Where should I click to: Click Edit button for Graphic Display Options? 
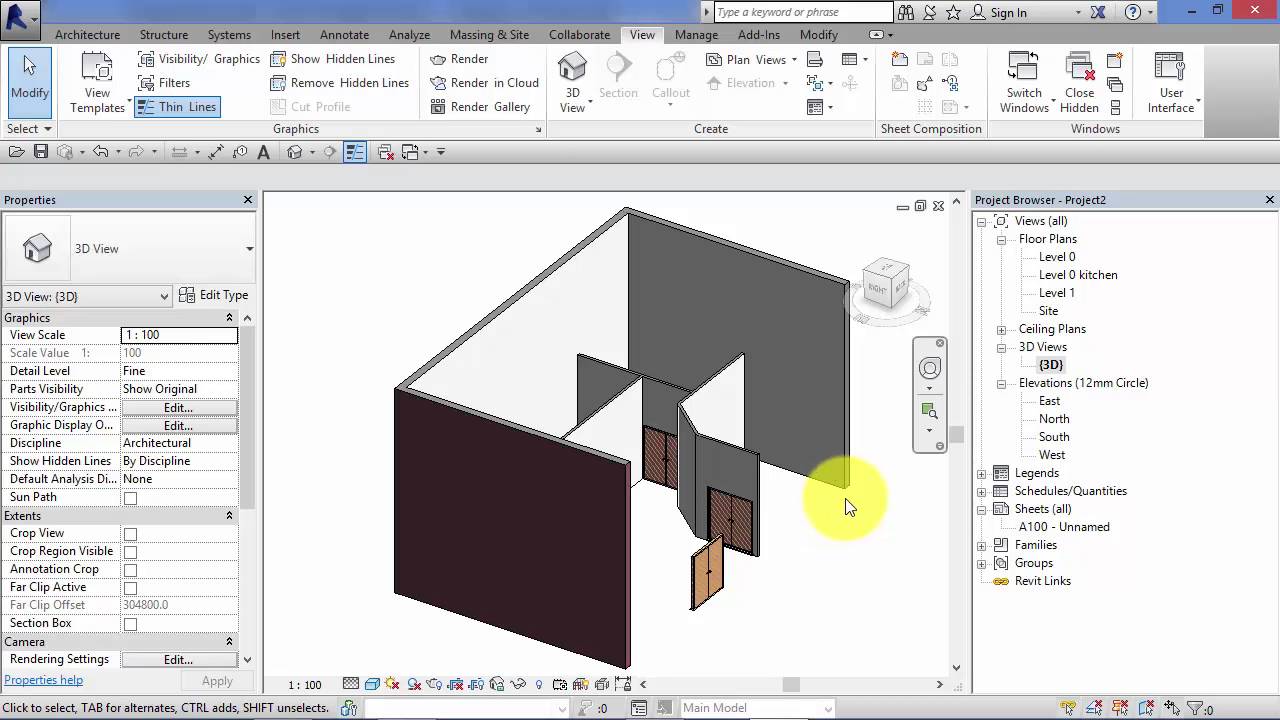point(178,426)
